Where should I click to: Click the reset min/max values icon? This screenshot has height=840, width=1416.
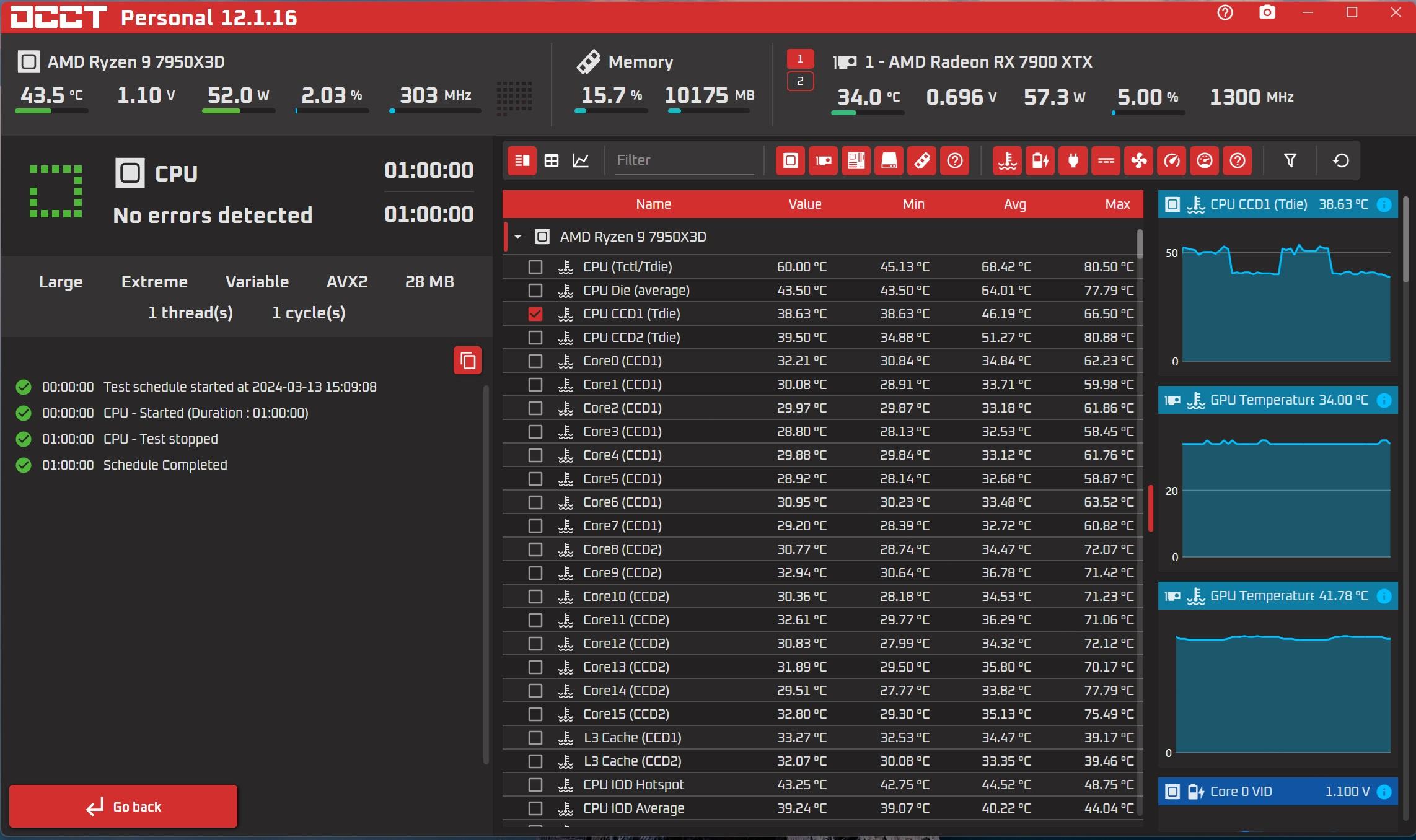pyautogui.click(x=1341, y=161)
